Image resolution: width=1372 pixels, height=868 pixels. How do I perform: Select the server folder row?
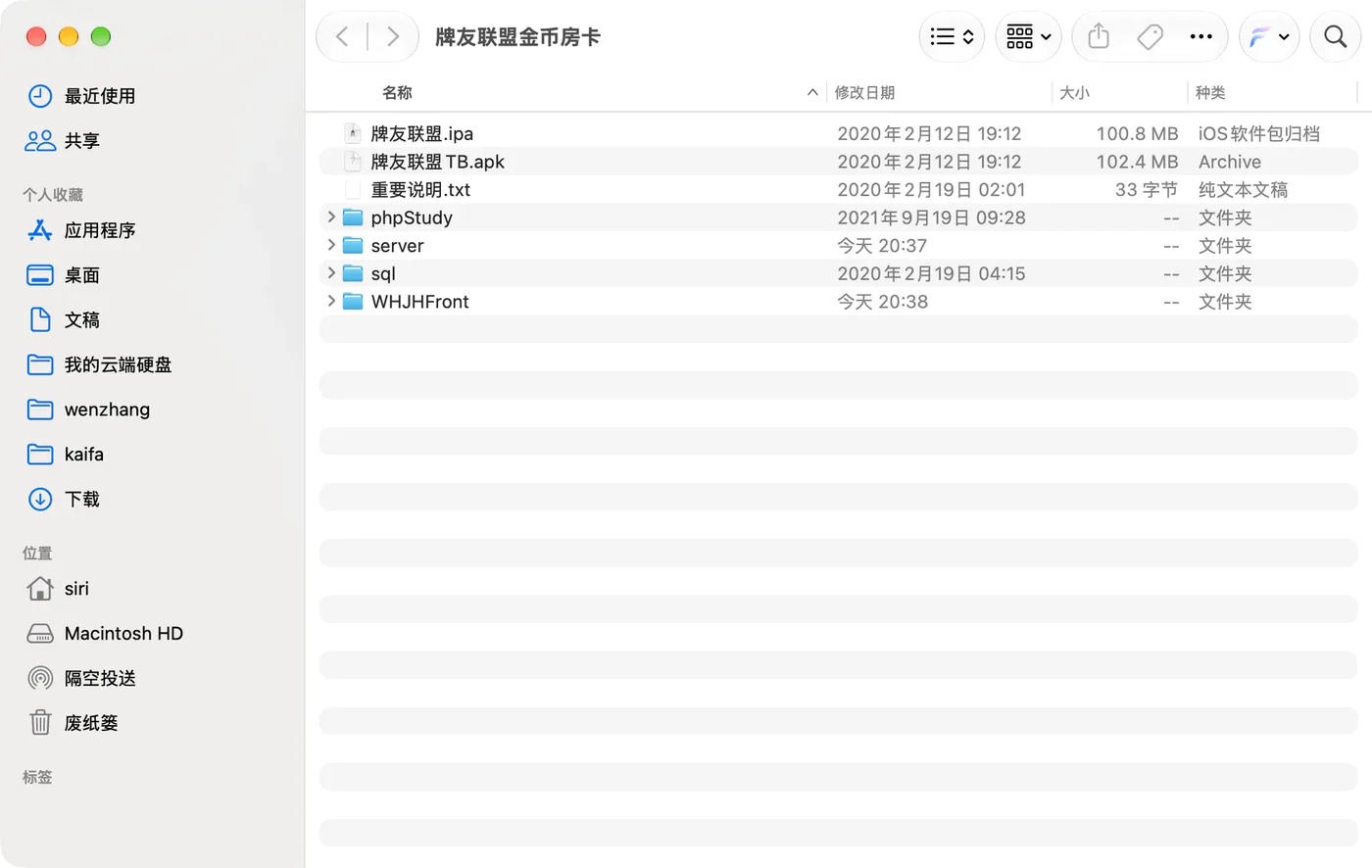[x=839, y=245]
